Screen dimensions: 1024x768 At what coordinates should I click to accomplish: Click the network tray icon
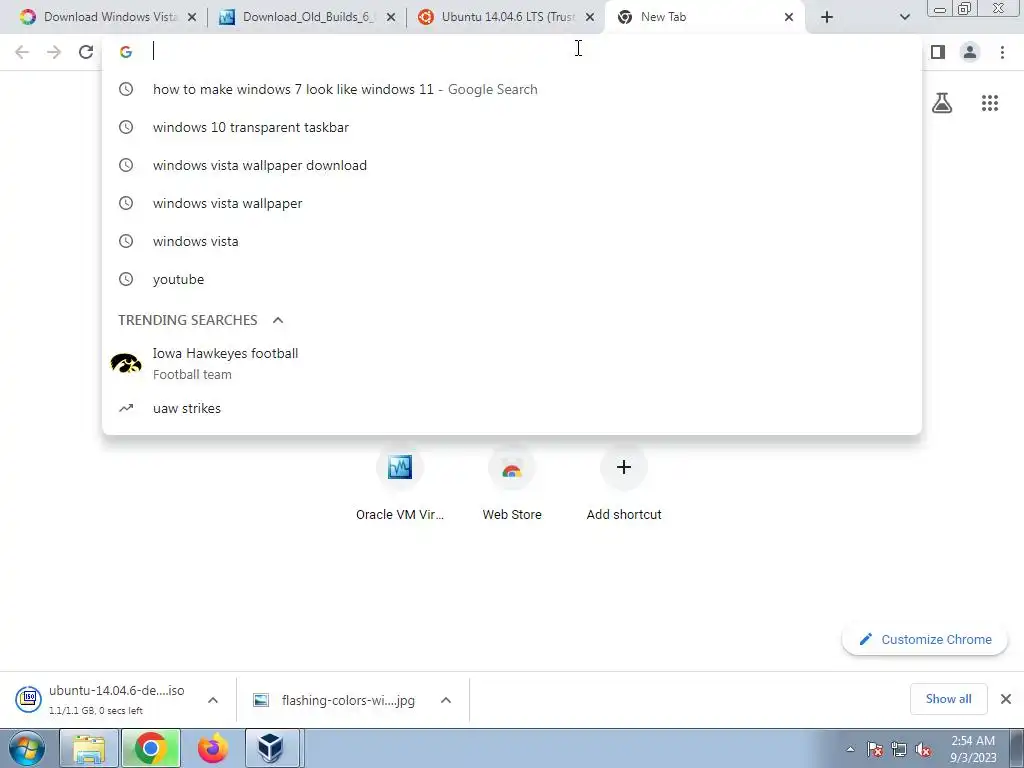[x=899, y=749]
